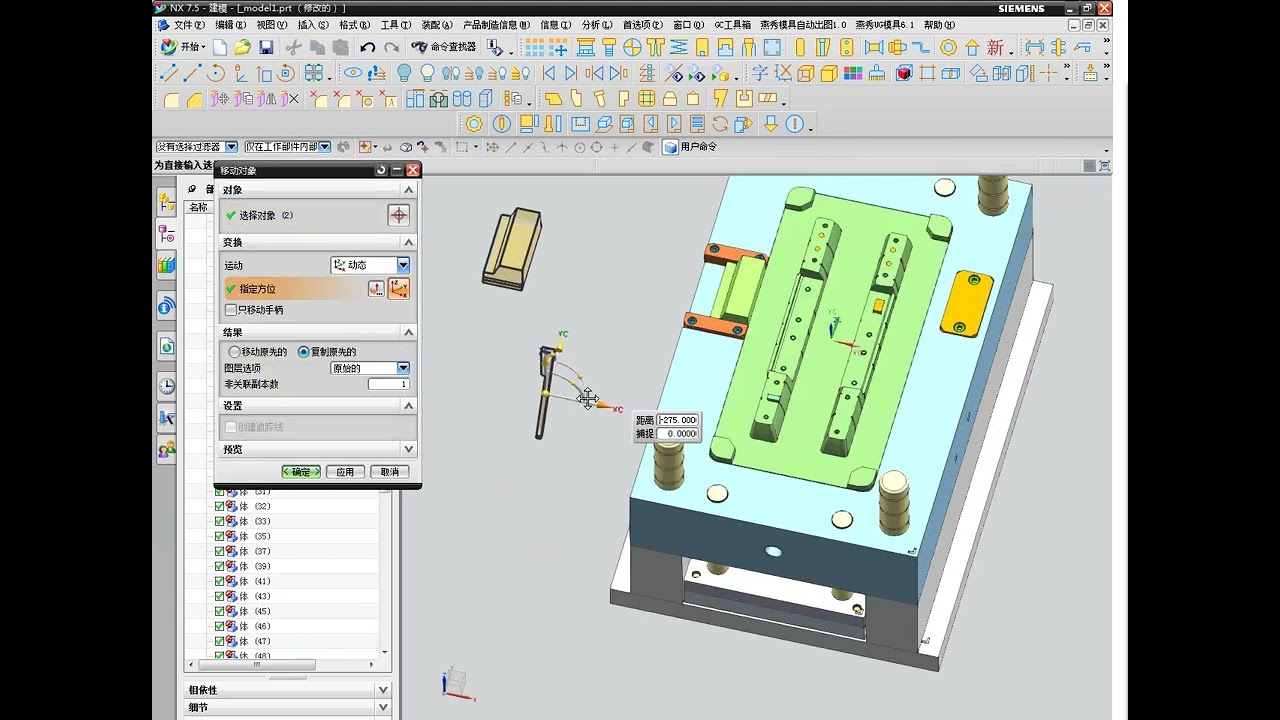Open the 运动 motion type dropdown
The width and height of the screenshot is (1280, 720).
coord(370,265)
